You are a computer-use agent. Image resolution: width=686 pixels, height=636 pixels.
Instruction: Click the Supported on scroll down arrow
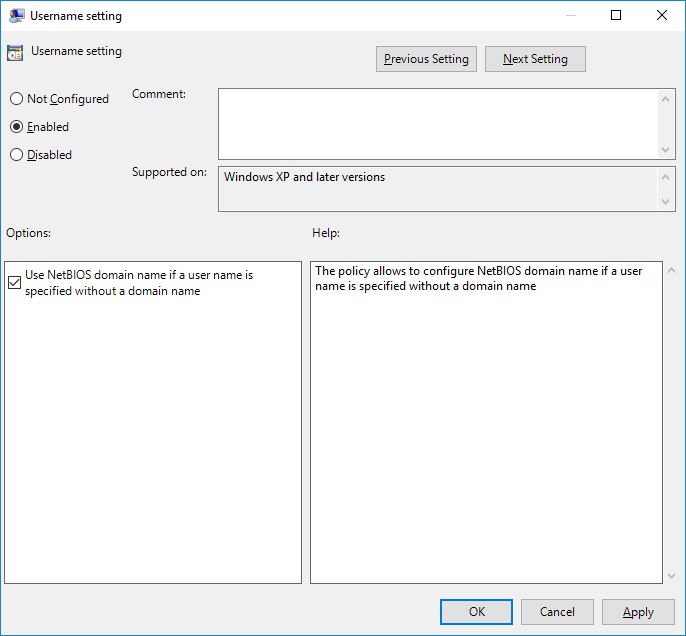click(667, 202)
